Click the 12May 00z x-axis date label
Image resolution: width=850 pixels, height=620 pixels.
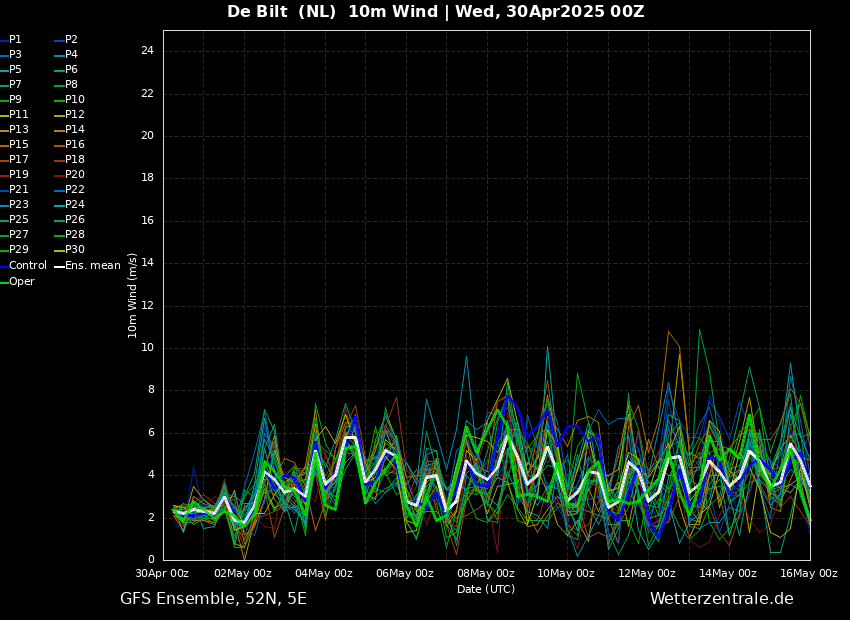click(x=647, y=574)
